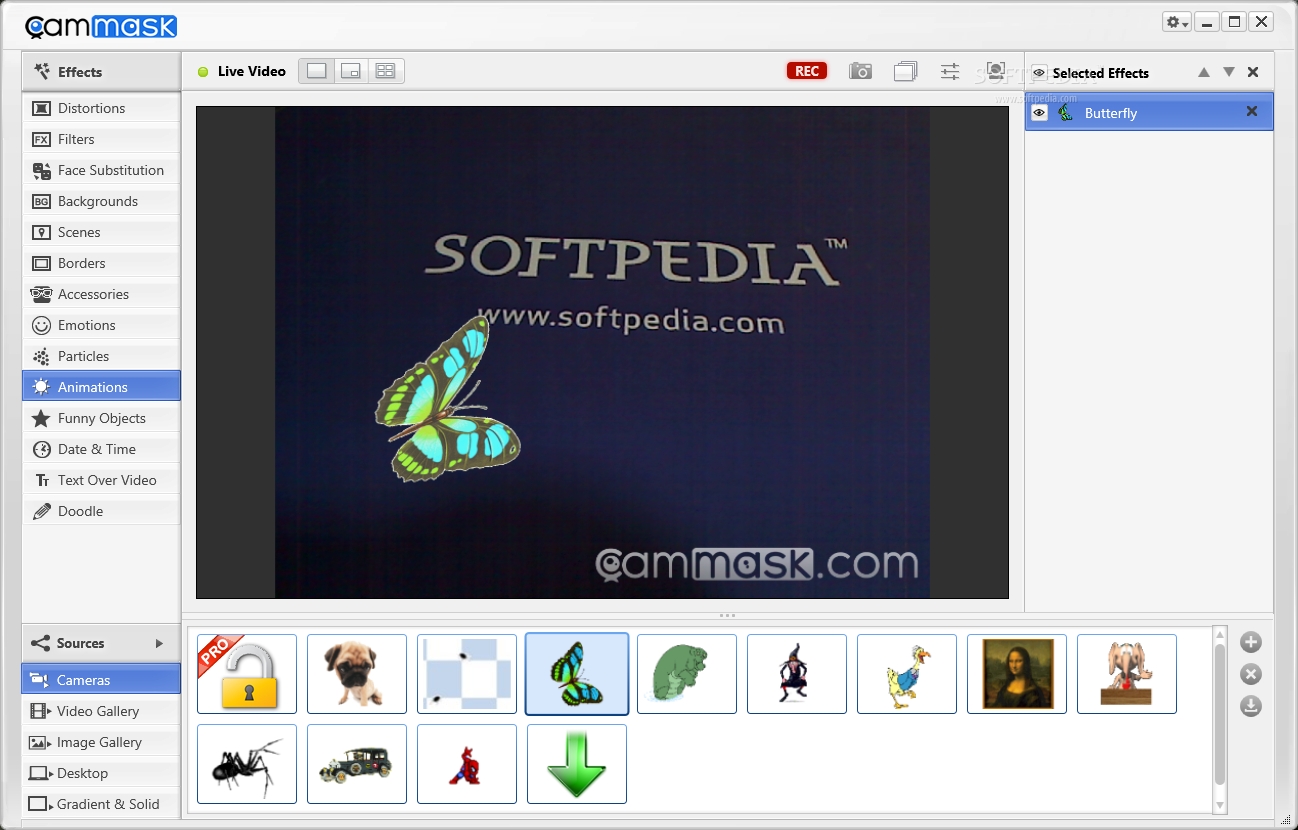Viewport: 1298px width, 830px height.
Task: Open the Doodle drawing category
Action: point(101,511)
